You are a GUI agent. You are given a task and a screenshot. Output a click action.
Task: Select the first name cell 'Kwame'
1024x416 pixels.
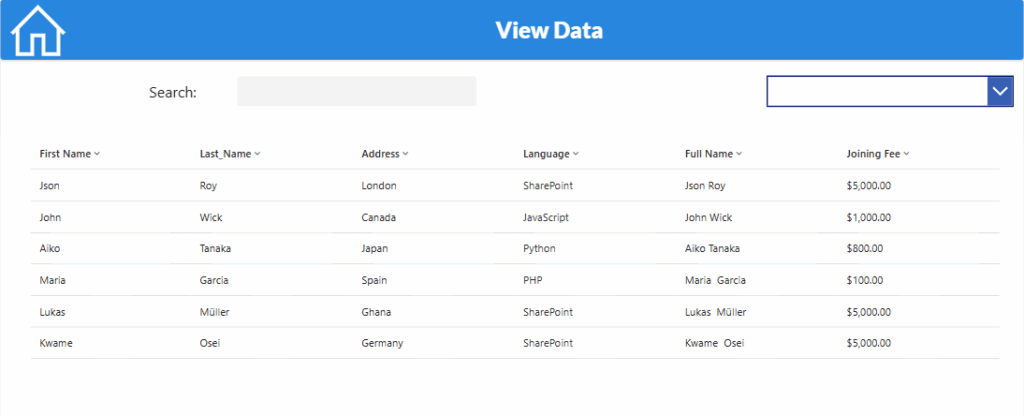tap(56, 344)
